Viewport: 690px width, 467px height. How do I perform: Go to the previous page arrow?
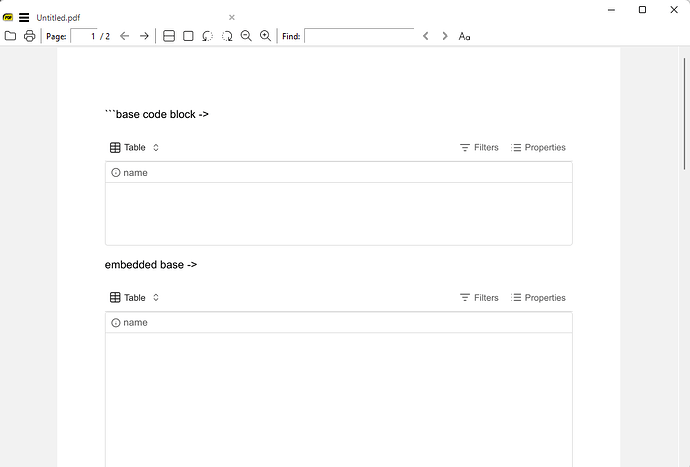click(x=125, y=36)
